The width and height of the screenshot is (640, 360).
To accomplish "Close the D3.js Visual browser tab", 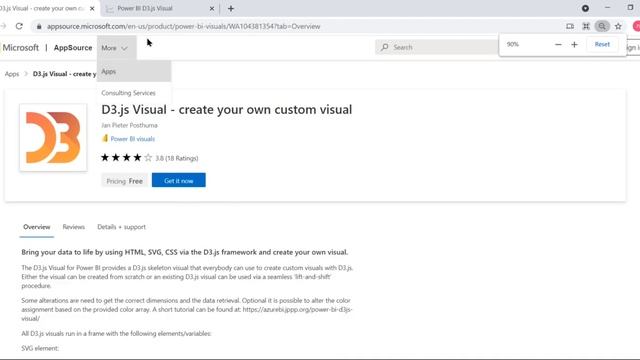I will pyautogui.click(x=92, y=9).
